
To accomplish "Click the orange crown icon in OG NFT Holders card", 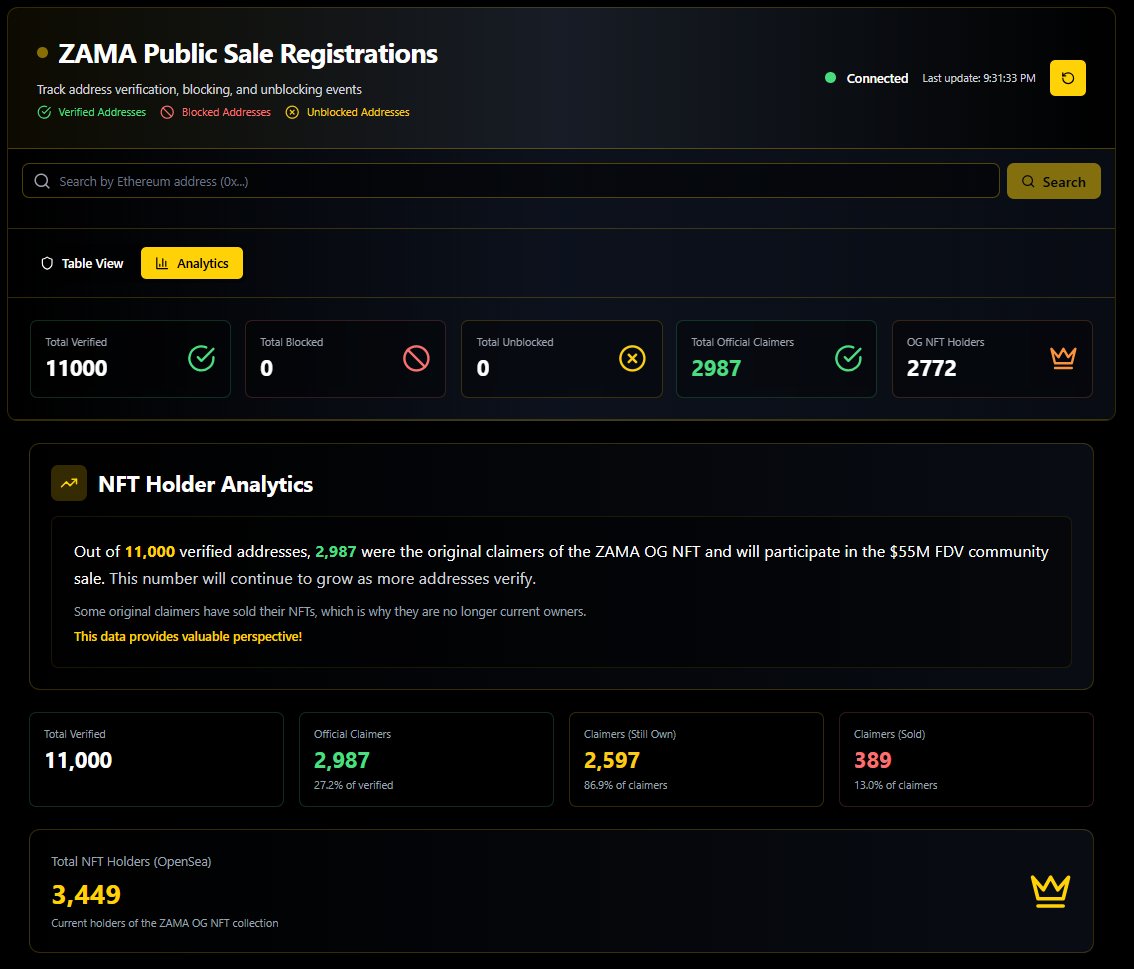I will [1063, 358].
